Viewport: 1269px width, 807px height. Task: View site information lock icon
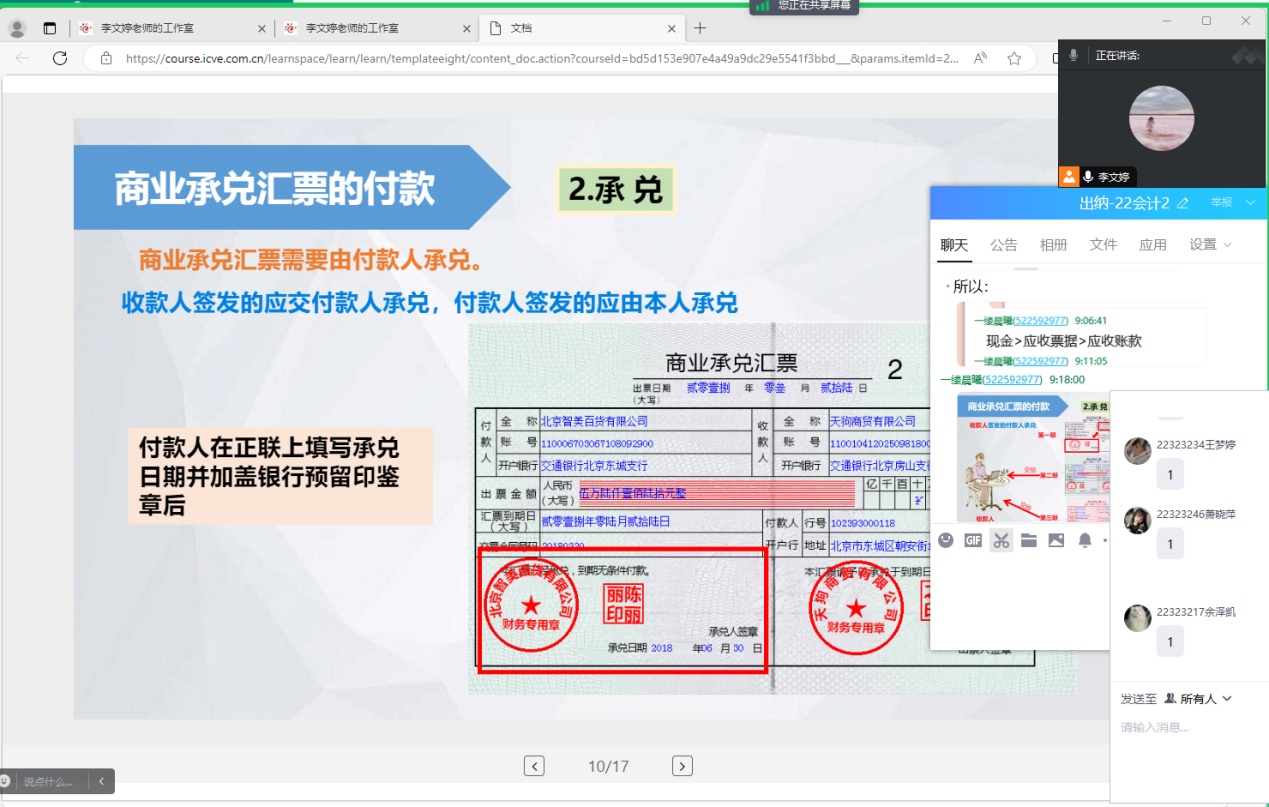107,58
